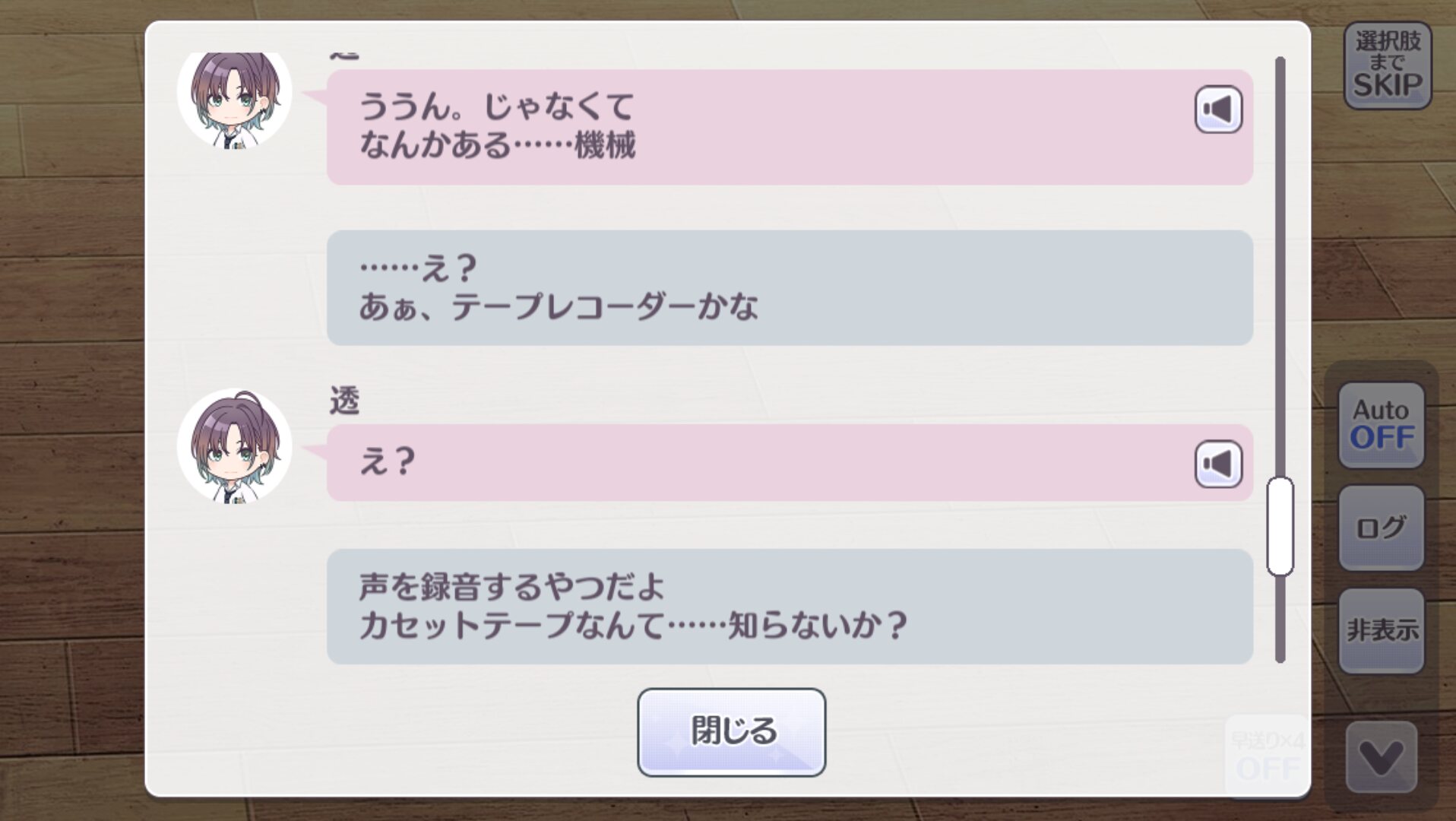The height and width of the screenshot is (821, 1456).
Task: Click Toru's avatar beside the 'え？' message
Action: (x=234, y=446)
